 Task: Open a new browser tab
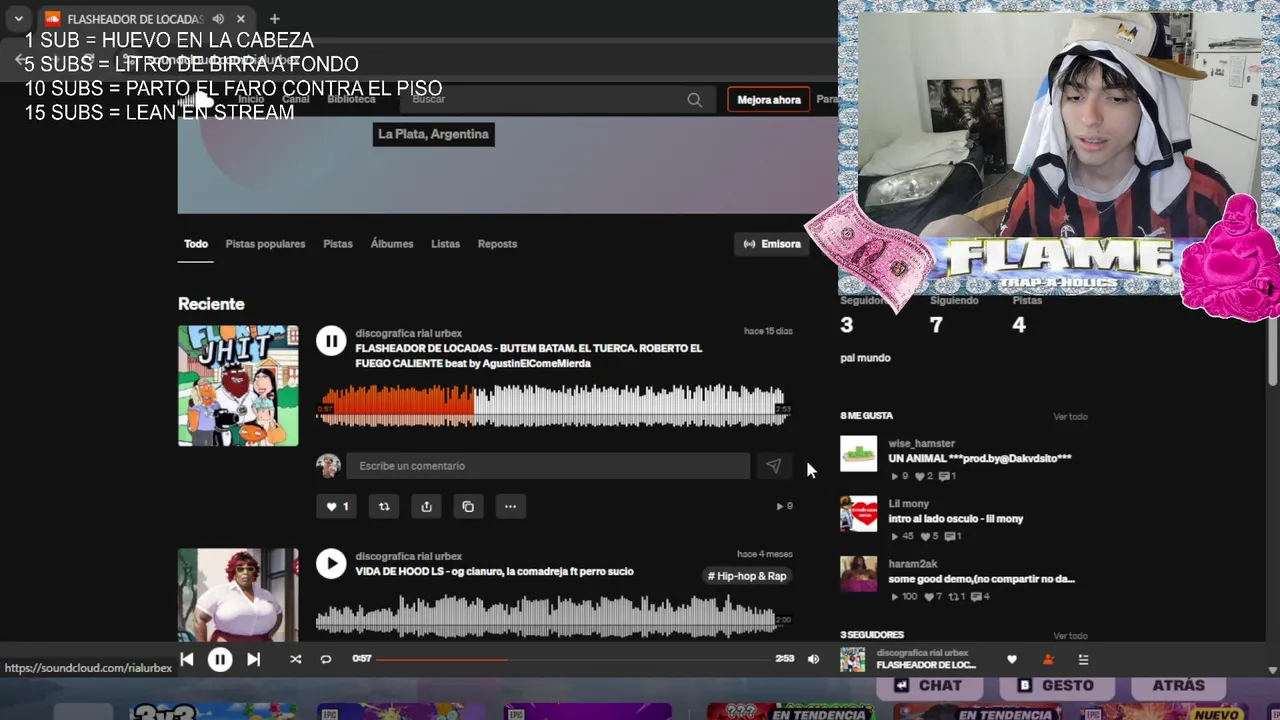click(x=274, y=18)
